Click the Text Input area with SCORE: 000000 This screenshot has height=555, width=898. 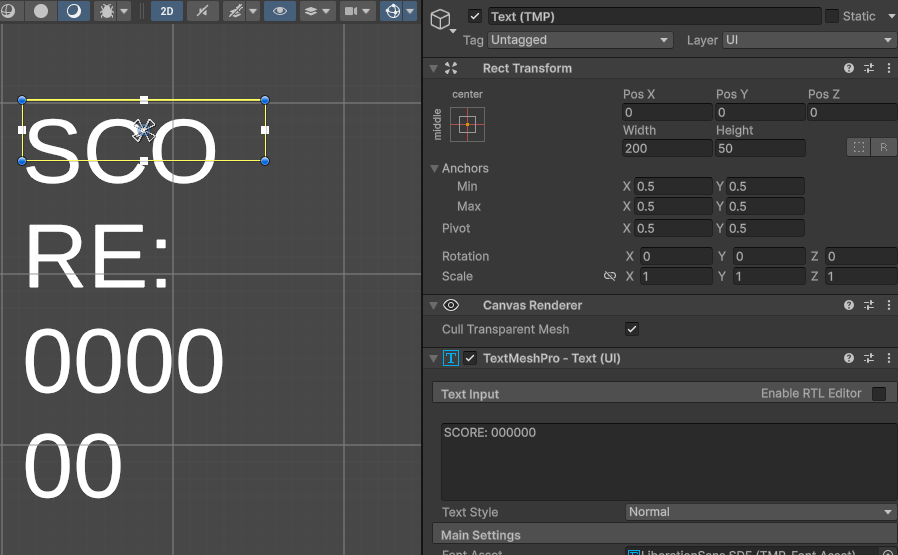[x=669, y=462]
